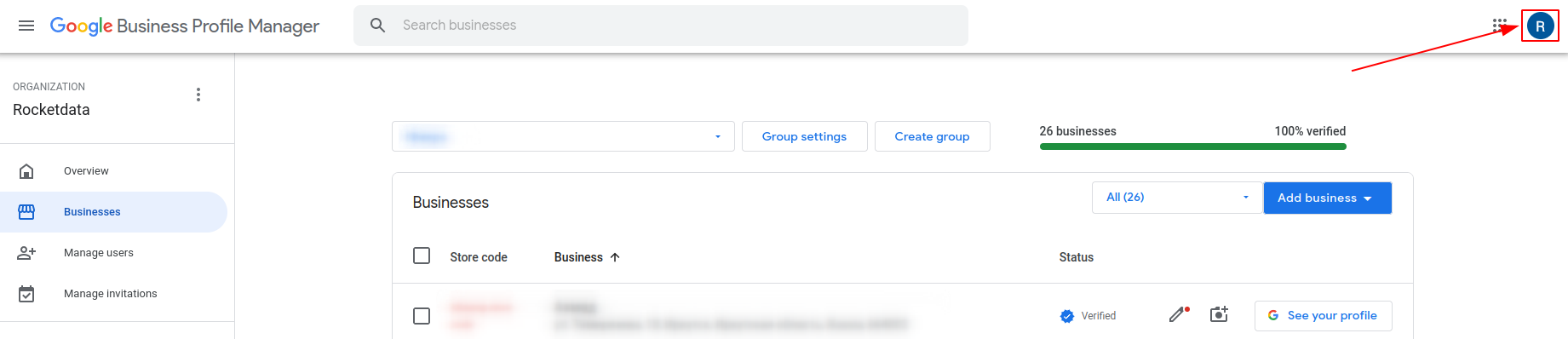Click the Create group button
The height and width of the screenshot is (339, 1568).
[x=933, y=136]
